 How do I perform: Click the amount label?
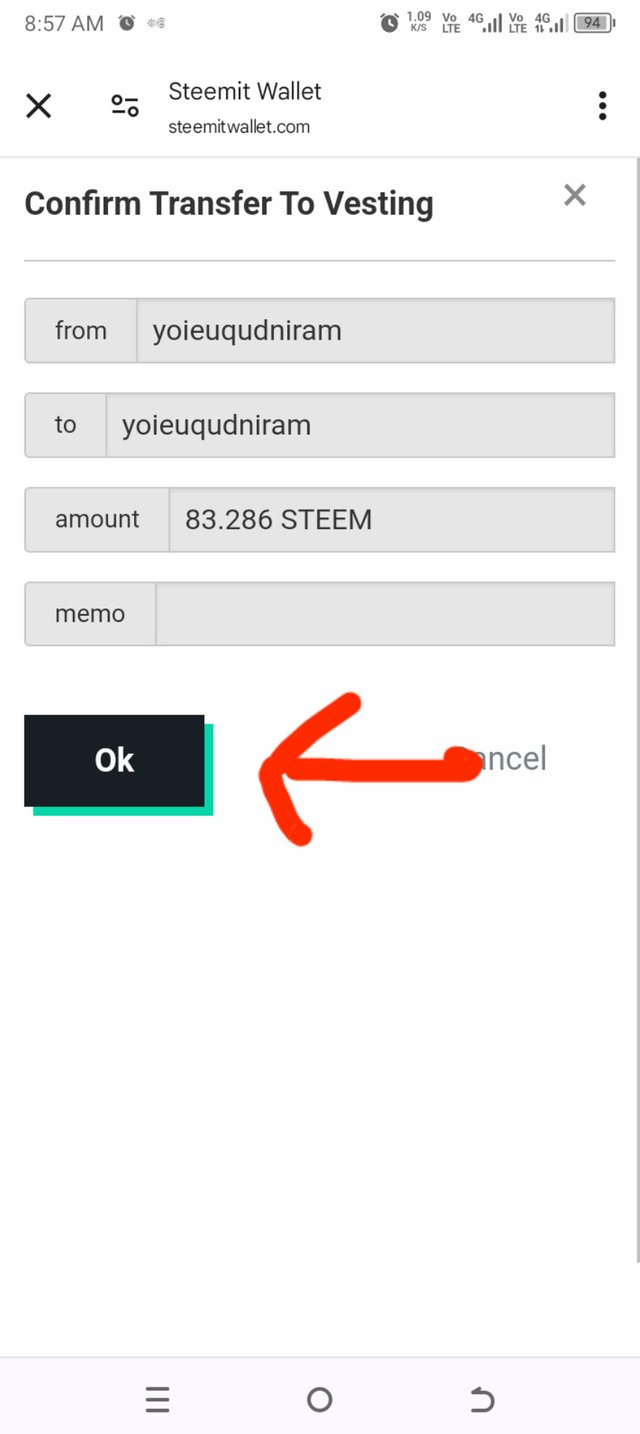click(97, 520)
